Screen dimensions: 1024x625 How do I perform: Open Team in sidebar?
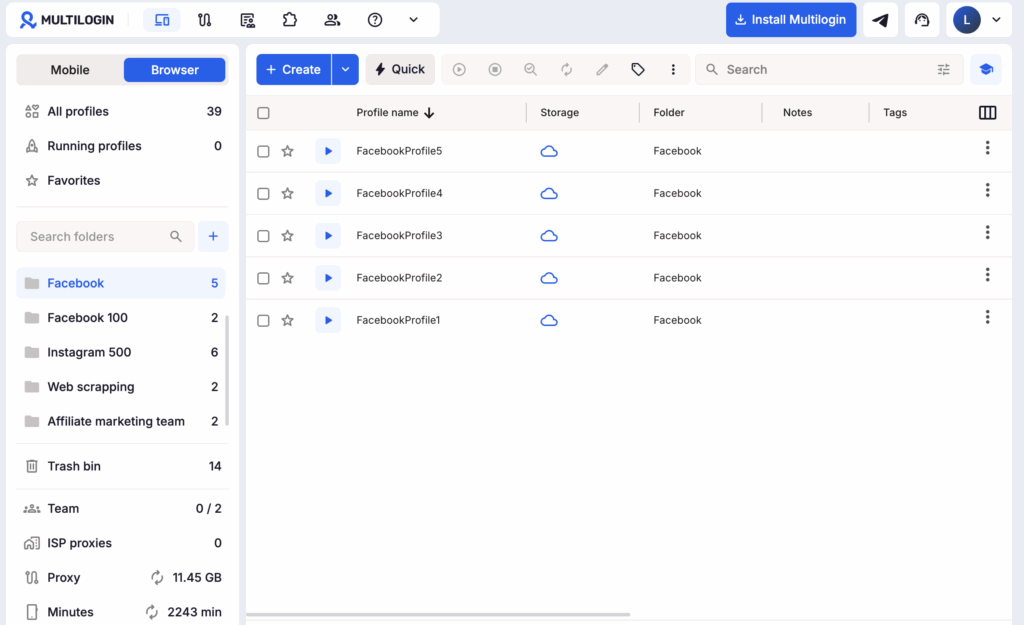tap(122, 509)
